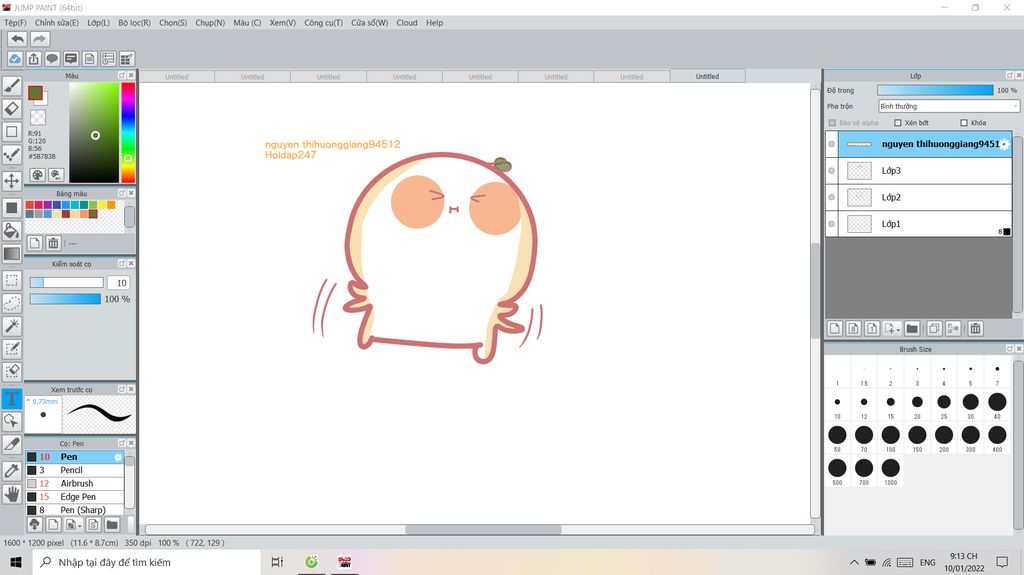1024x575 pixels.
Task: Pick the red swatch in Bảng màu
Action: tap(29, 205)
